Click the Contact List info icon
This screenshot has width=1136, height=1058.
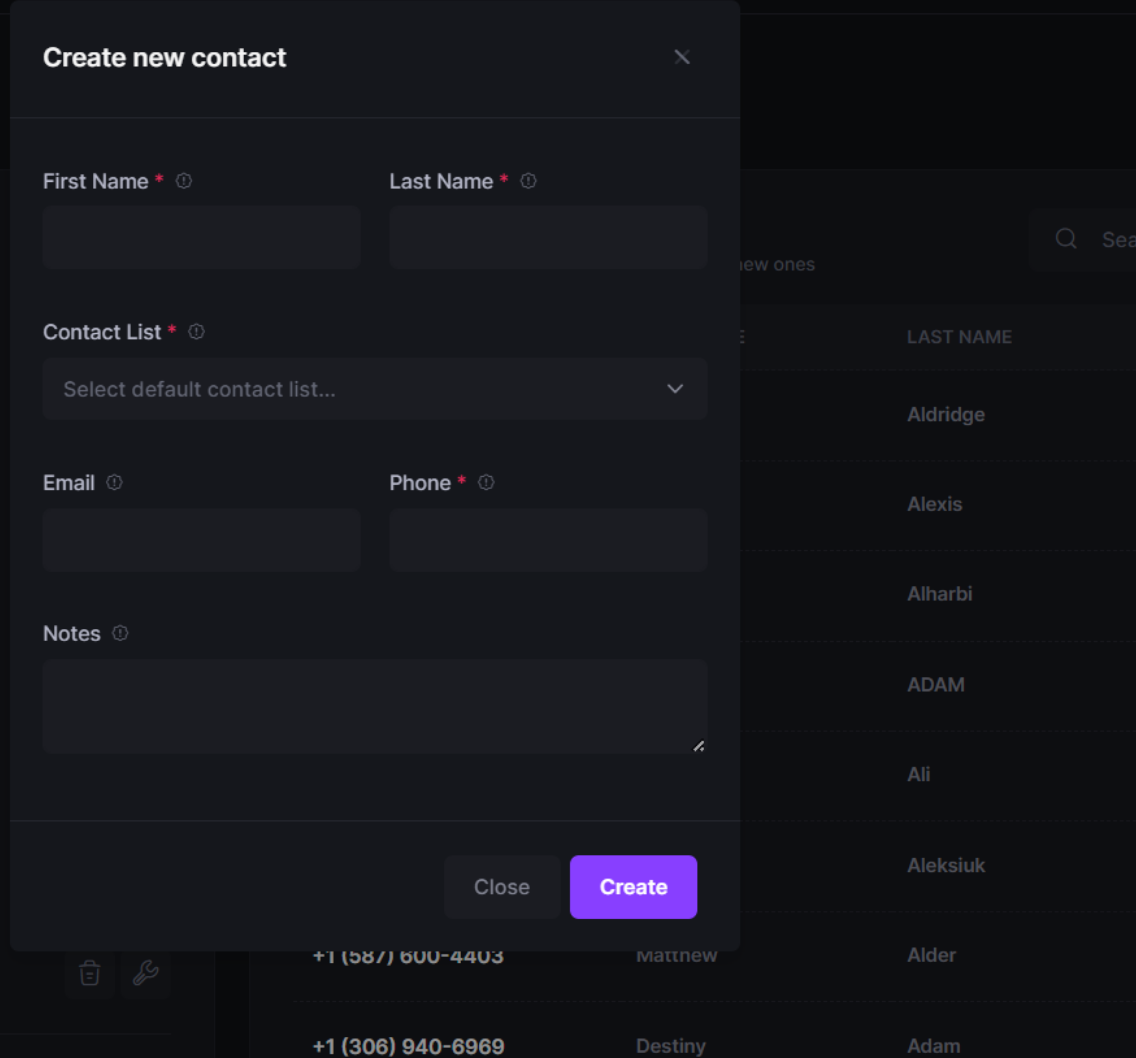196,332
